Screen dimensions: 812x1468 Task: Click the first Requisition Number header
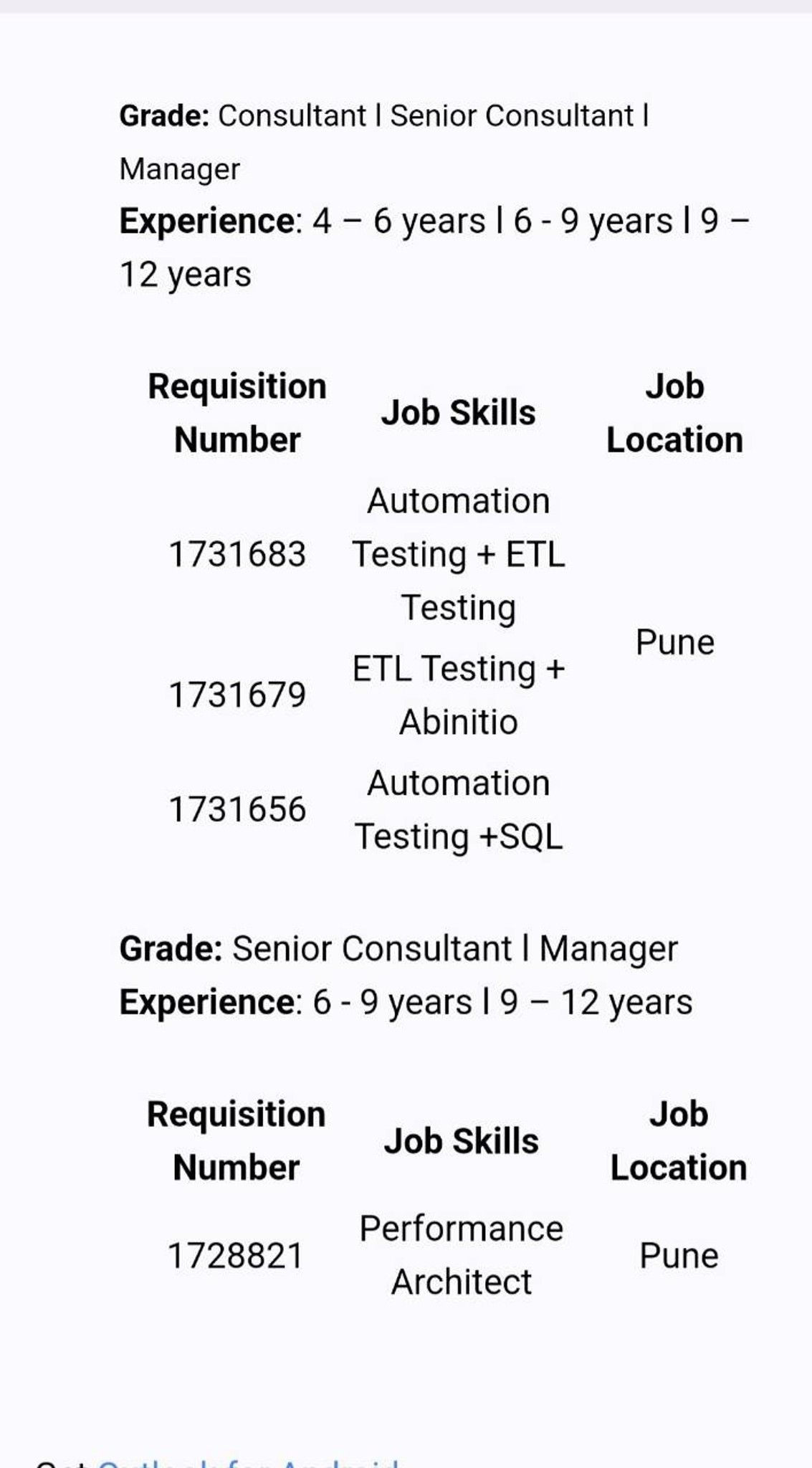click(x=237, y=413)
